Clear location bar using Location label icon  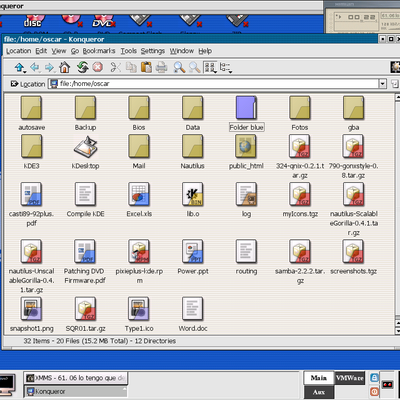click(14, 84)
